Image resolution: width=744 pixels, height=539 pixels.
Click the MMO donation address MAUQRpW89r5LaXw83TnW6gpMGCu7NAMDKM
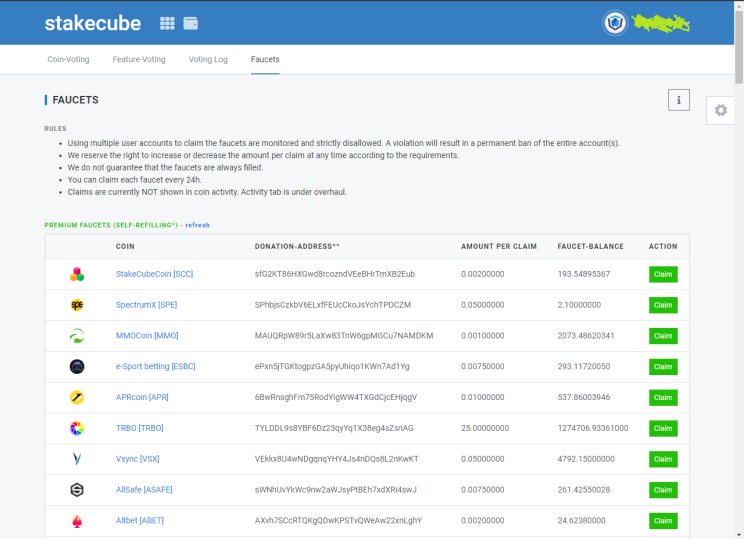pos(344,335)
